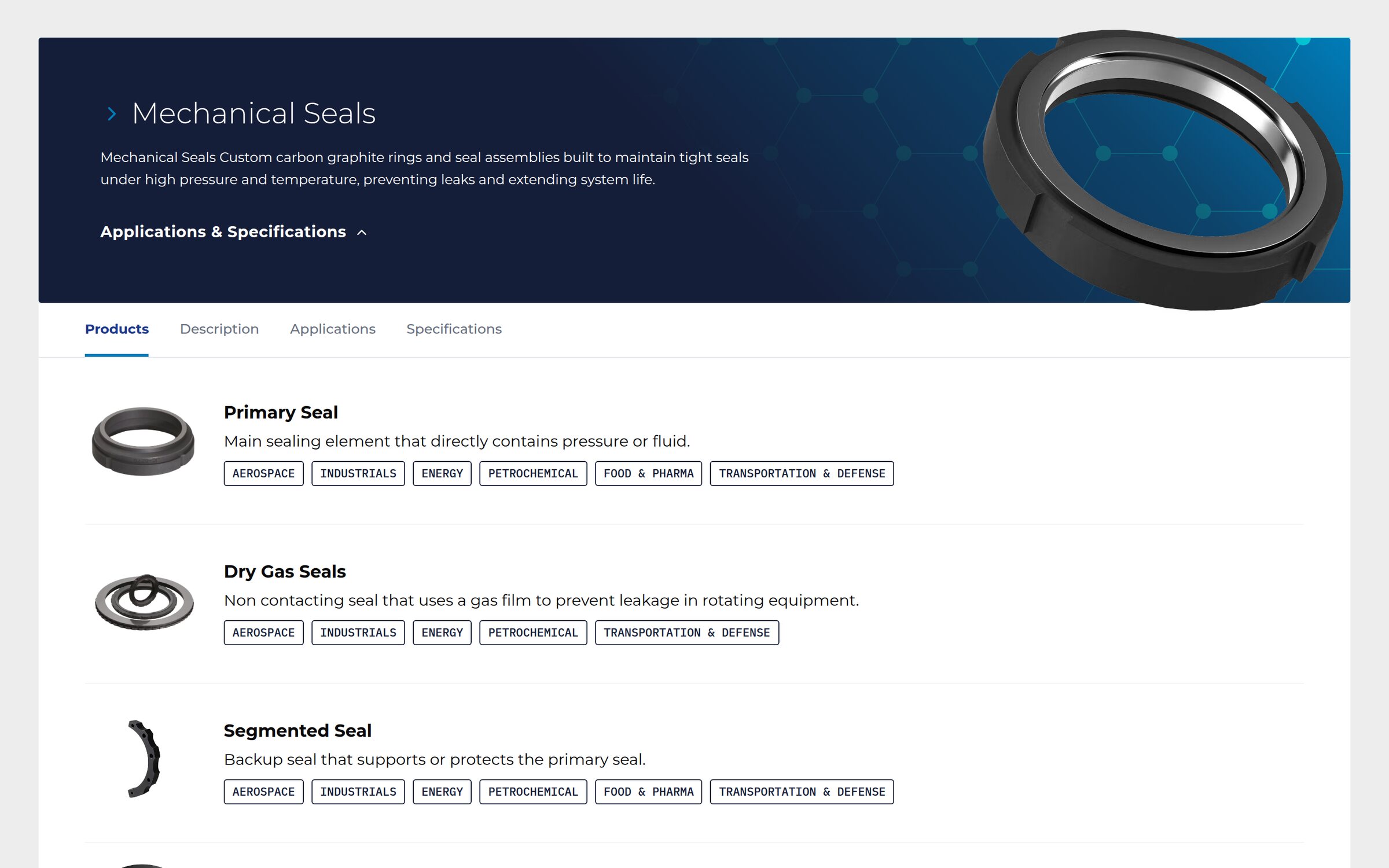The image size is (1389, 868).
Task: Select Aerospace tag under Segmented Seal
Action: [x=263, y=792]
